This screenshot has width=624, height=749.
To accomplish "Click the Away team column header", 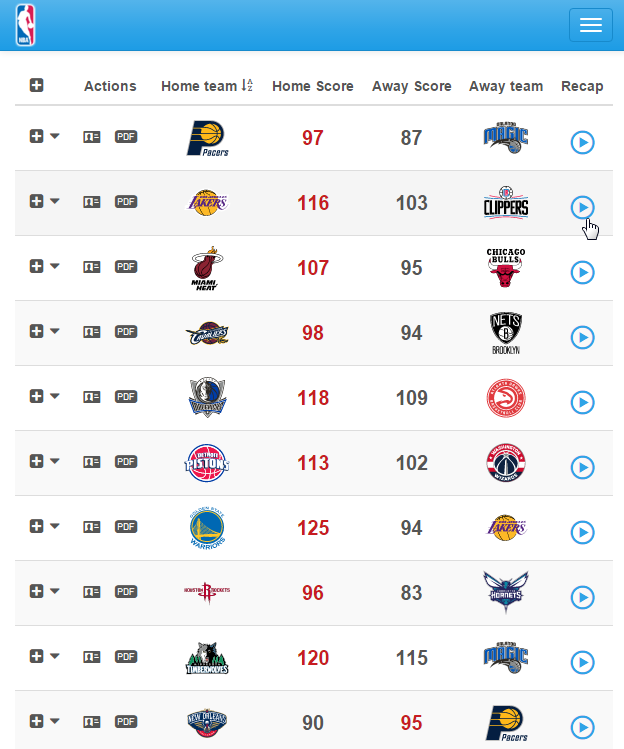I will pos(505,86).
